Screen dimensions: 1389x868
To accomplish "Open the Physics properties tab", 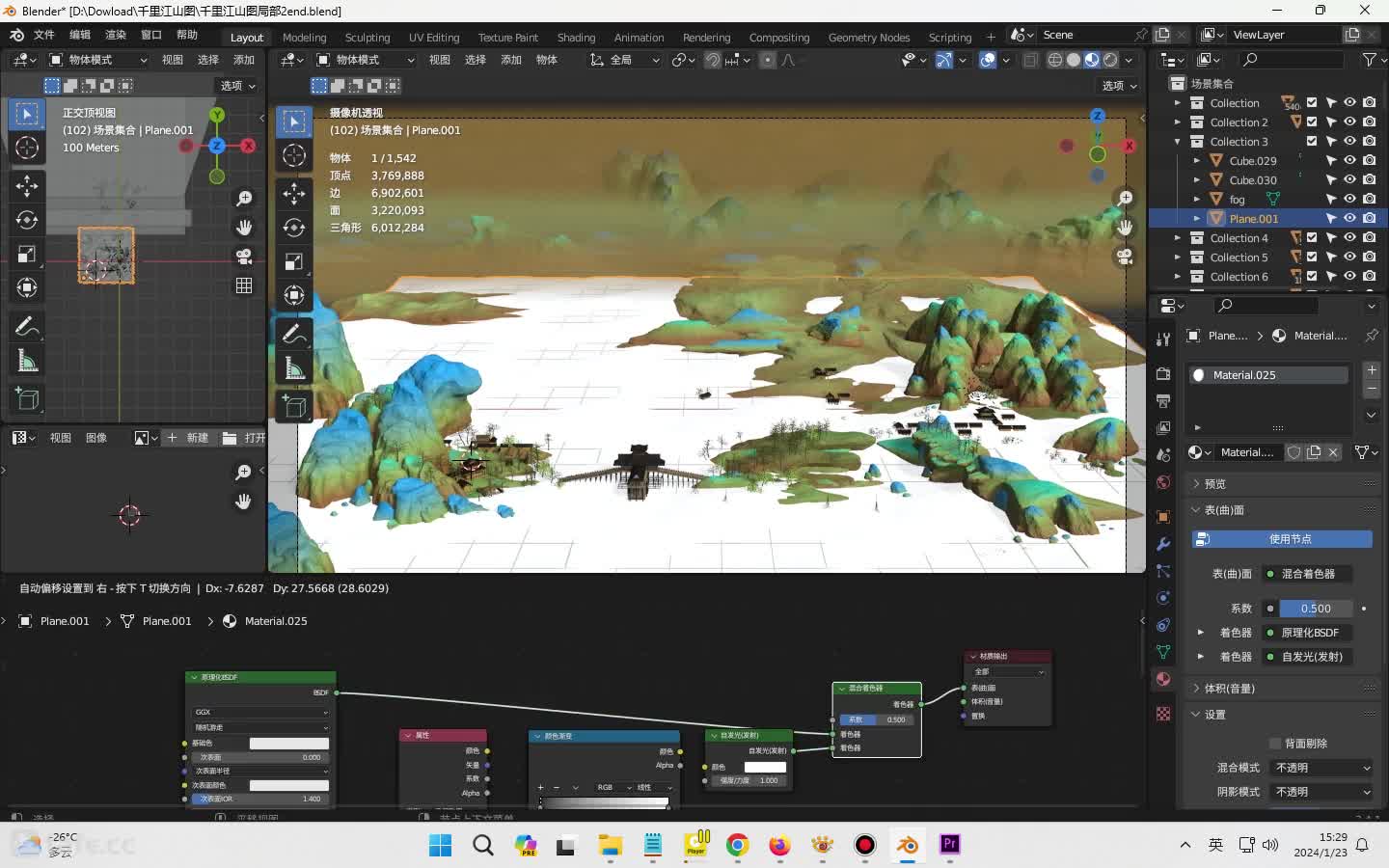I will [x=1163, y=598].
